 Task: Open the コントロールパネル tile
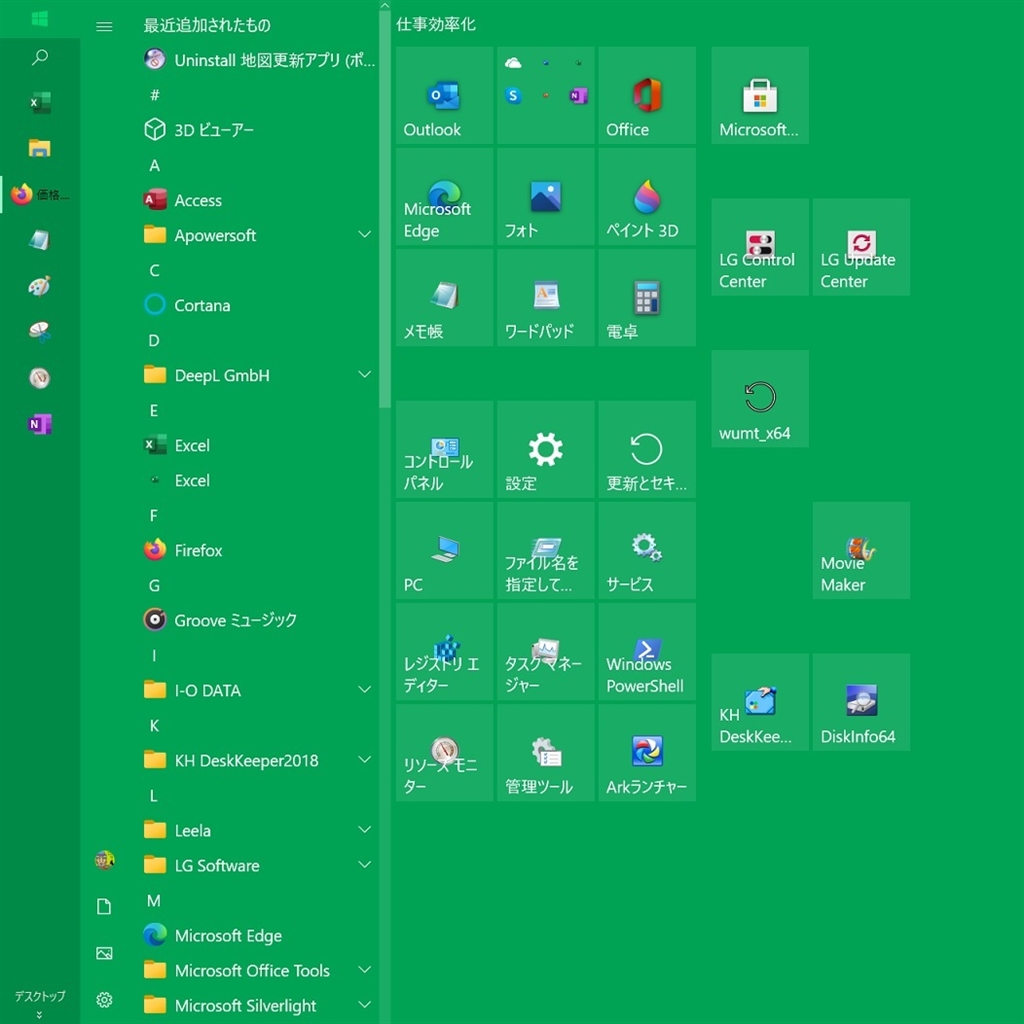click(444, 449)
